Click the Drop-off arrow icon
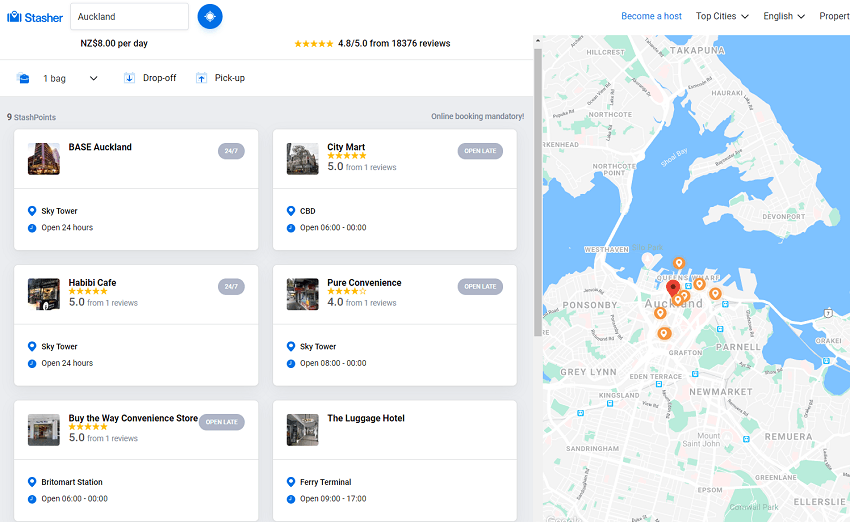 click(x=129, y=78)
